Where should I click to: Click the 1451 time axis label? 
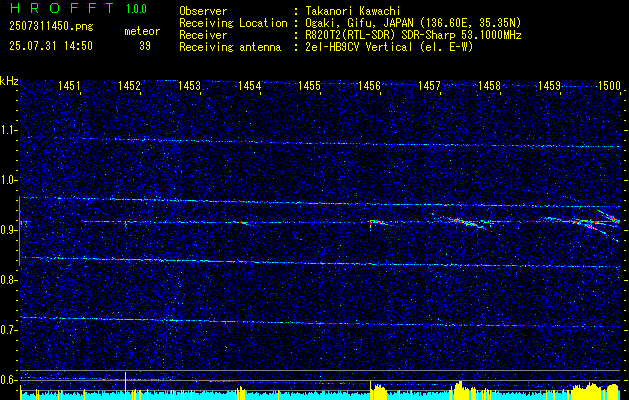(69, 85)
